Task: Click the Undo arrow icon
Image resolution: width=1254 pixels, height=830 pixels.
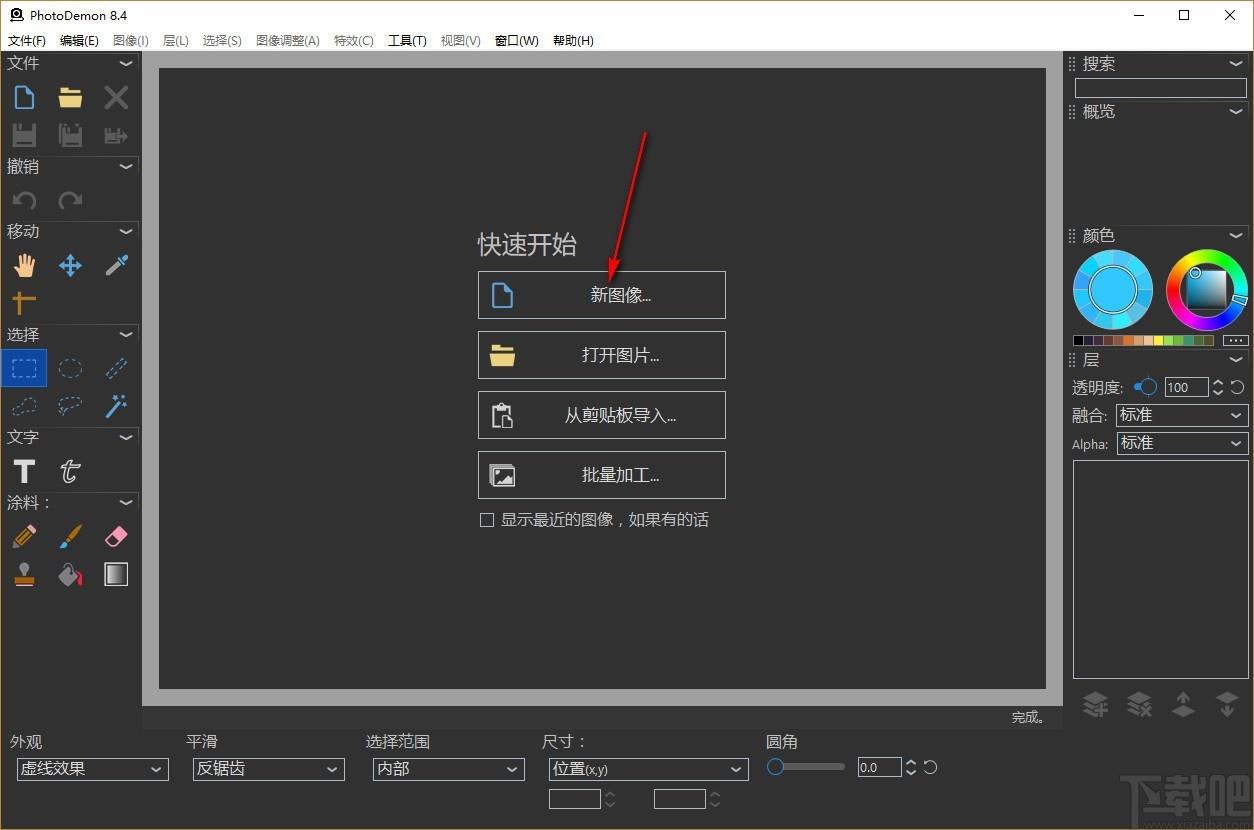Action: [24, 201]
